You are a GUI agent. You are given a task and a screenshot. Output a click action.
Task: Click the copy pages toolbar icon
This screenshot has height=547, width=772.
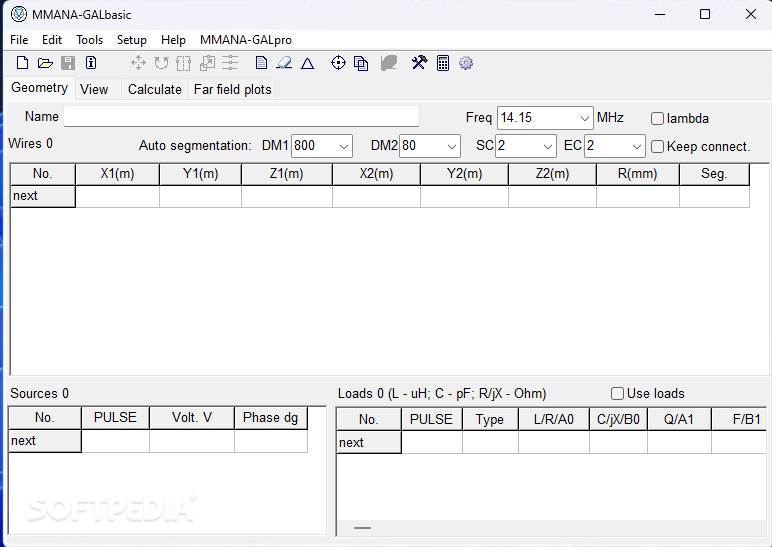pos(361,64)
